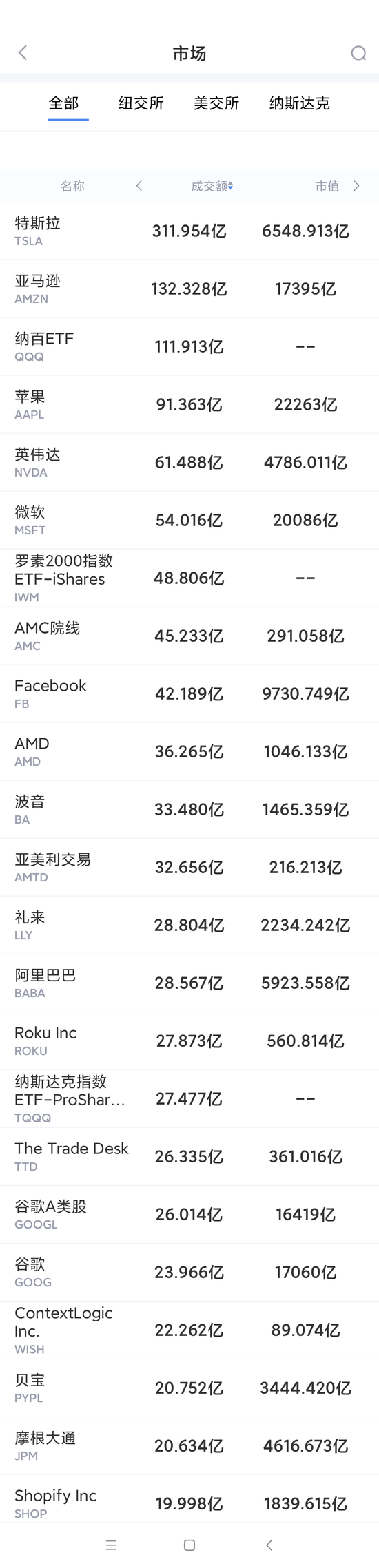This screenshot has height=1568, width=379.
Task: Tap the back arrow in the header
Action: 23,53
